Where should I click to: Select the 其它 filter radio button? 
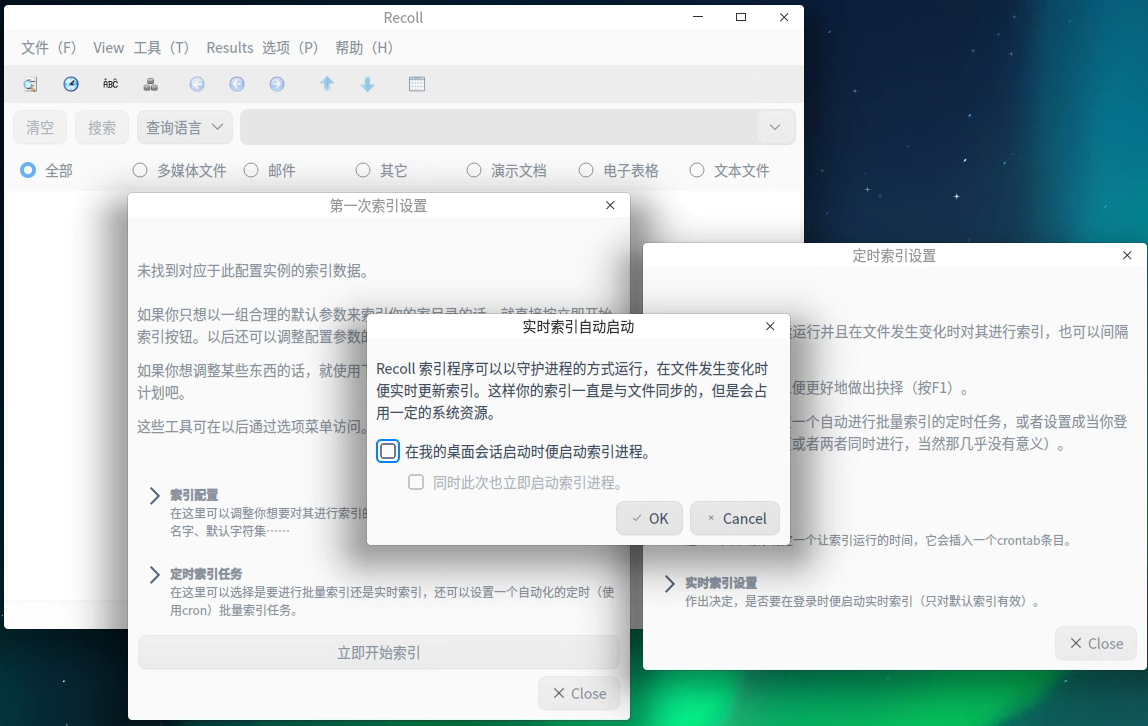[x=363, y=171]
